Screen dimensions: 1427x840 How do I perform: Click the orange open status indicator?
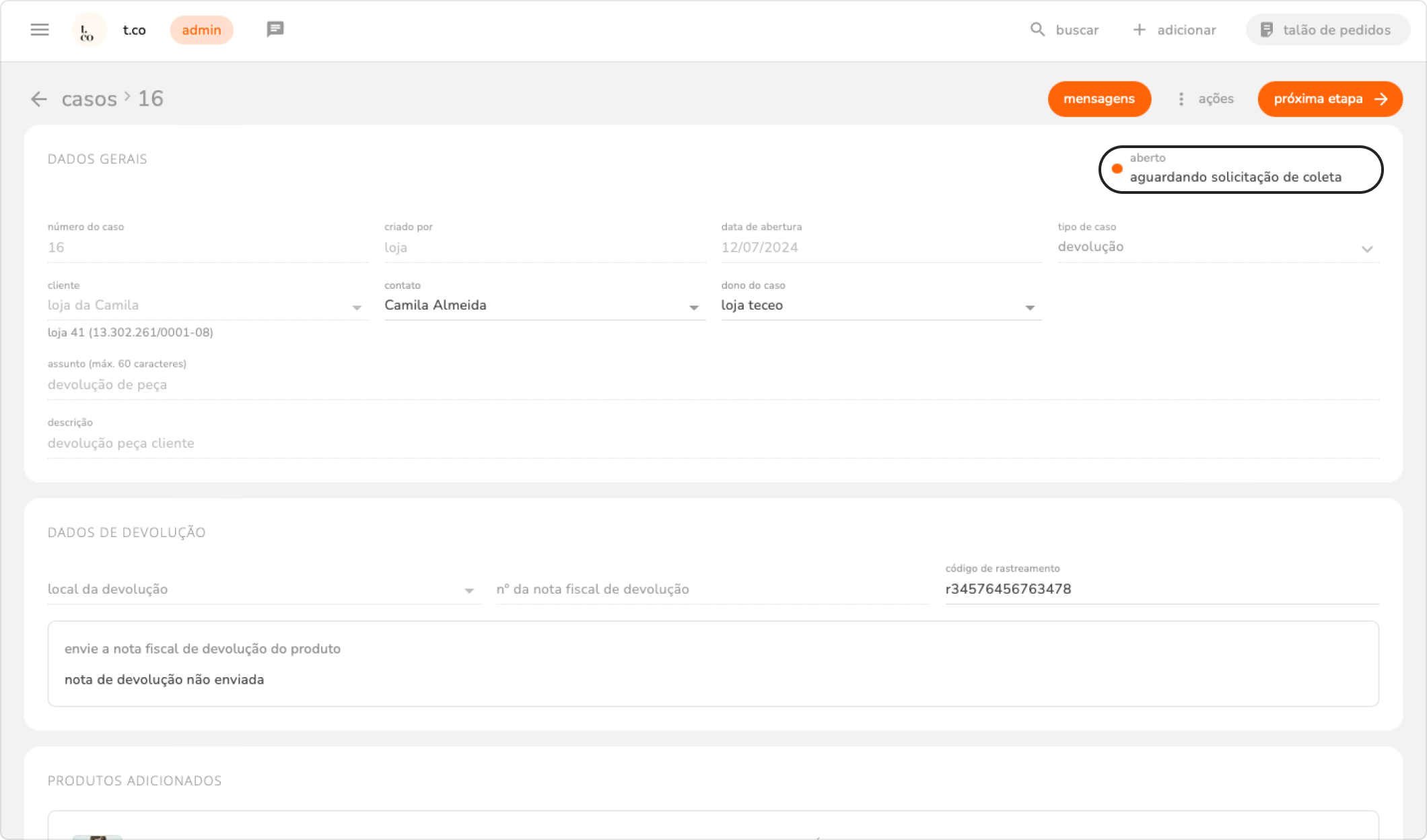click(1117, 169)
